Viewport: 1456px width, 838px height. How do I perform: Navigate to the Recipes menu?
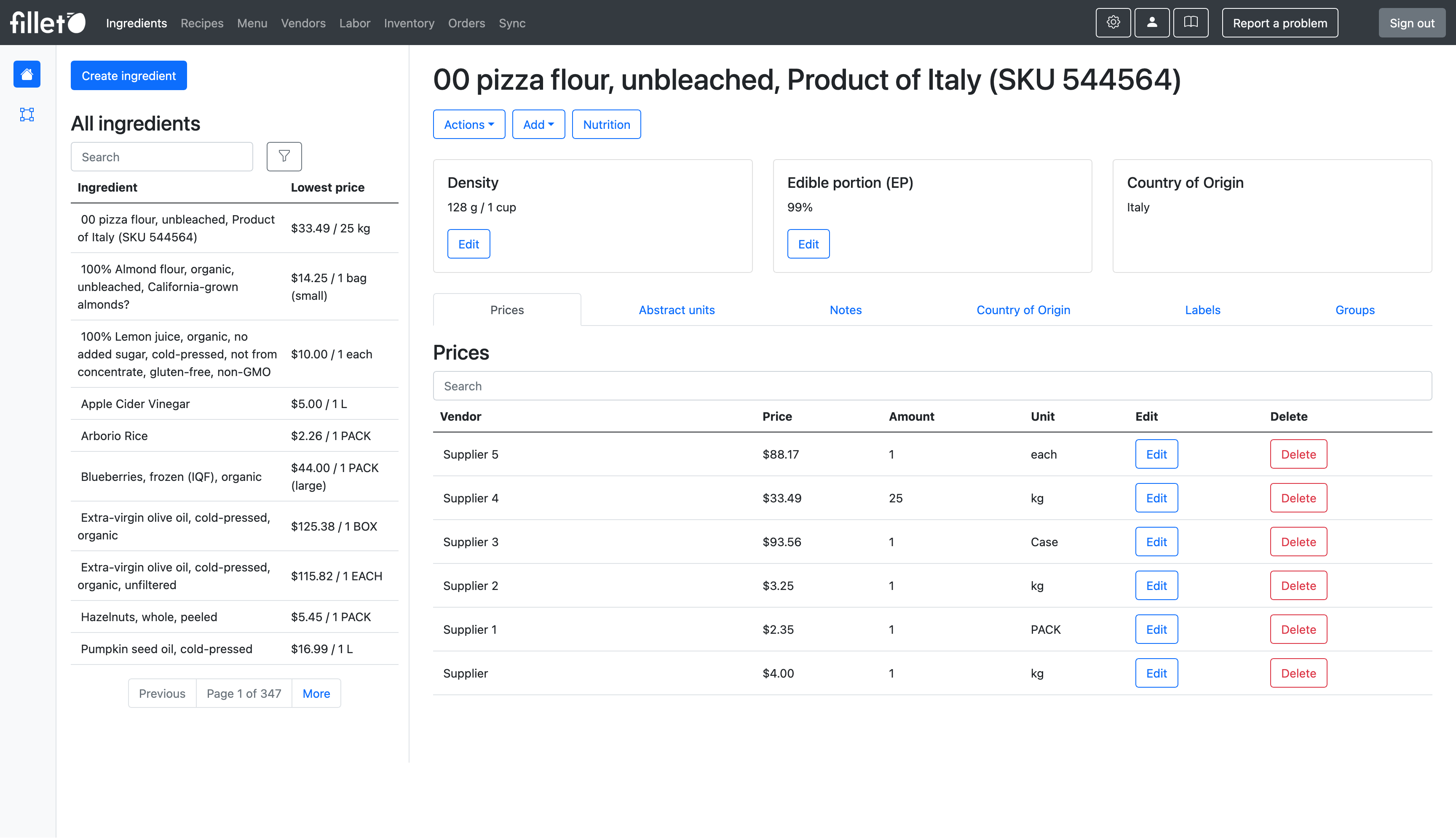[201, 23]
